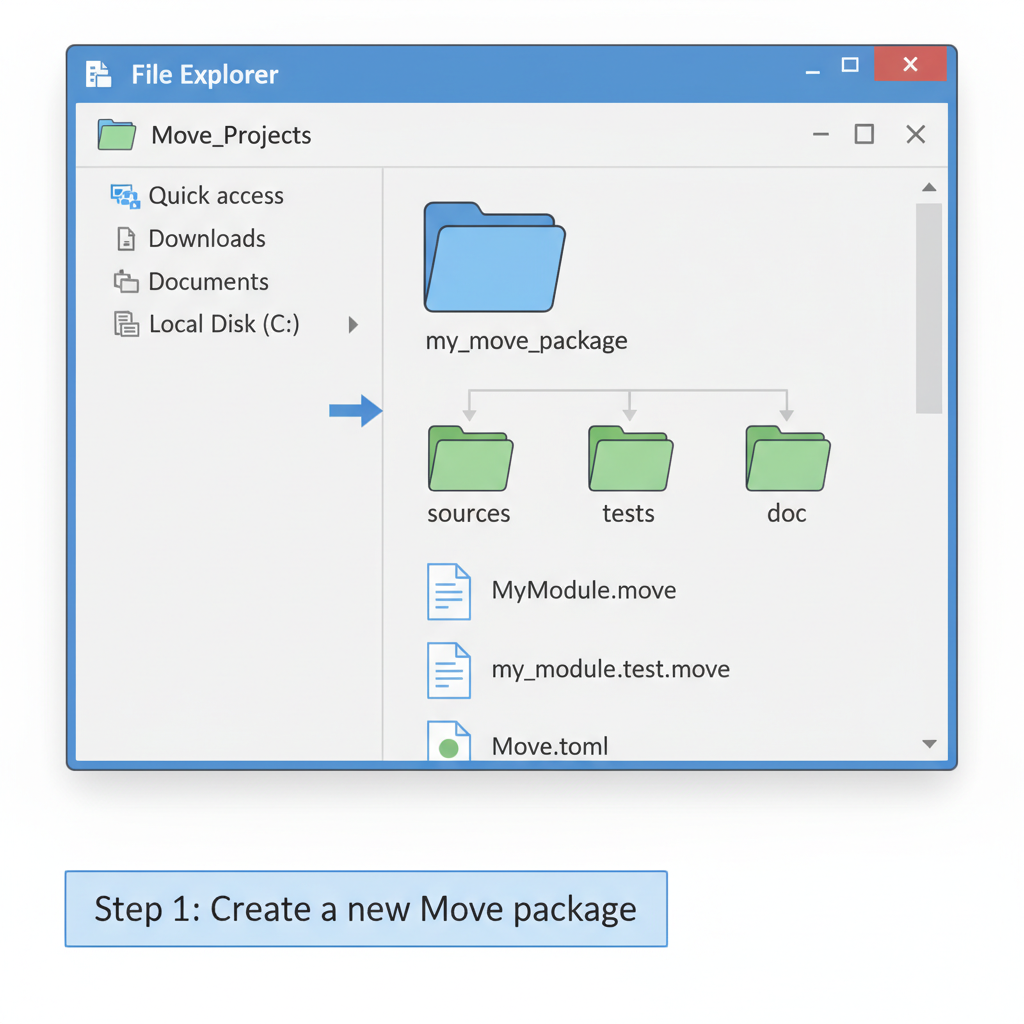Click the Downloads sidebar label

(207, 238)
